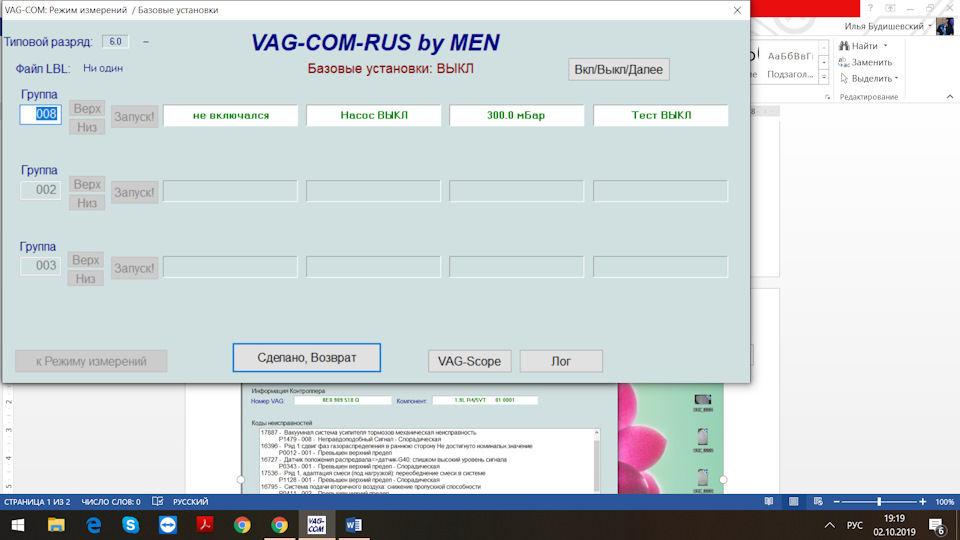
Task: Click Заменить in the Word ribbon
Action: pos(865,62)
